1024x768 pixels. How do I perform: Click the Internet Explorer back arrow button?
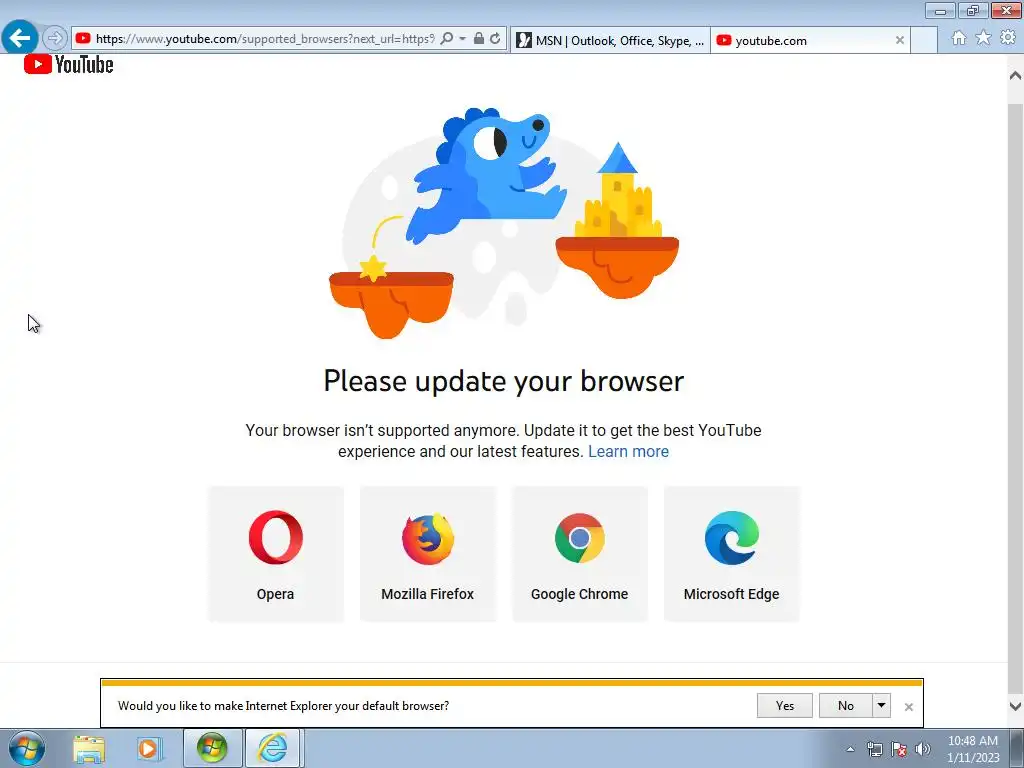point(20,38)
